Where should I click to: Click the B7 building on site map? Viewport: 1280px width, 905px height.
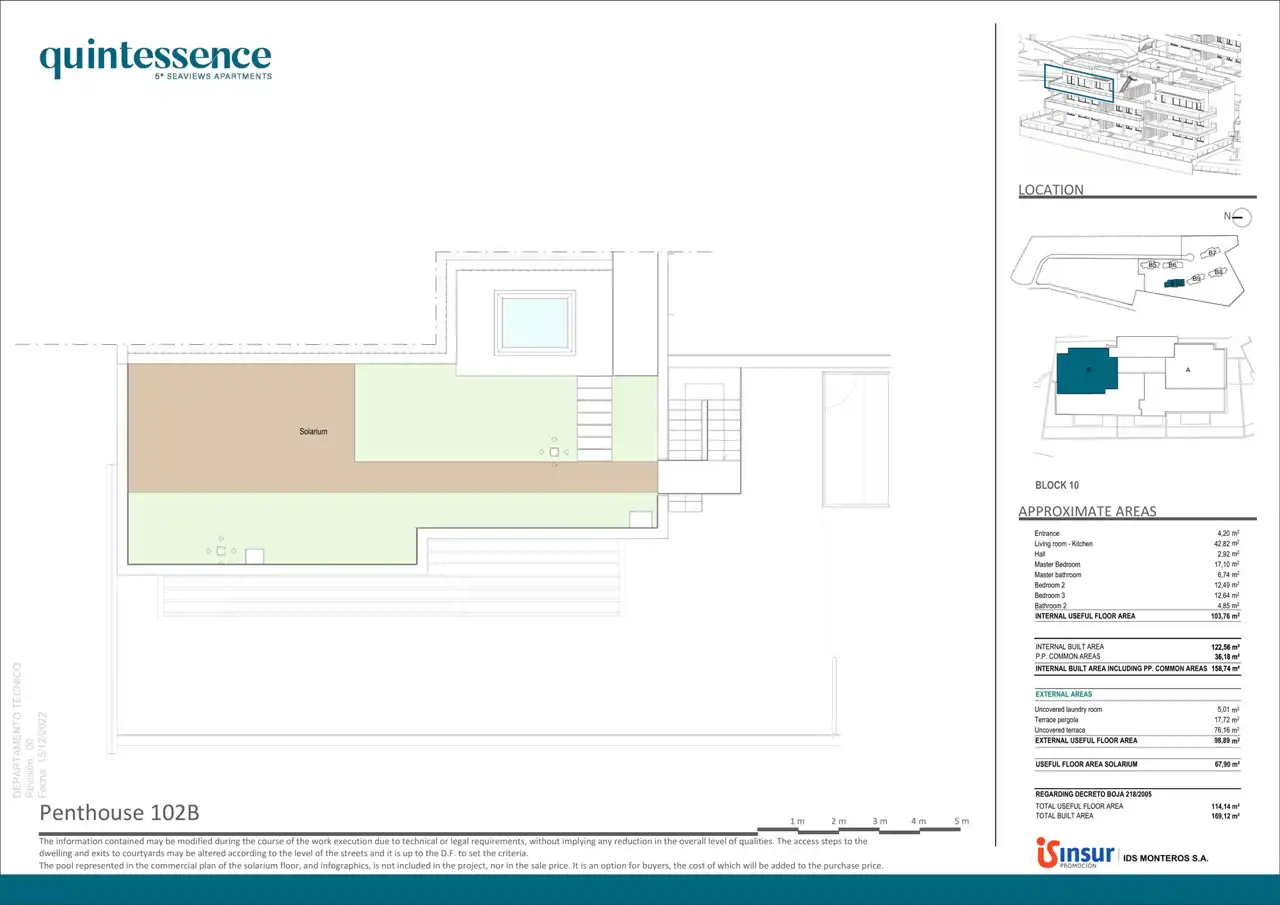[x=1211, y=253]
